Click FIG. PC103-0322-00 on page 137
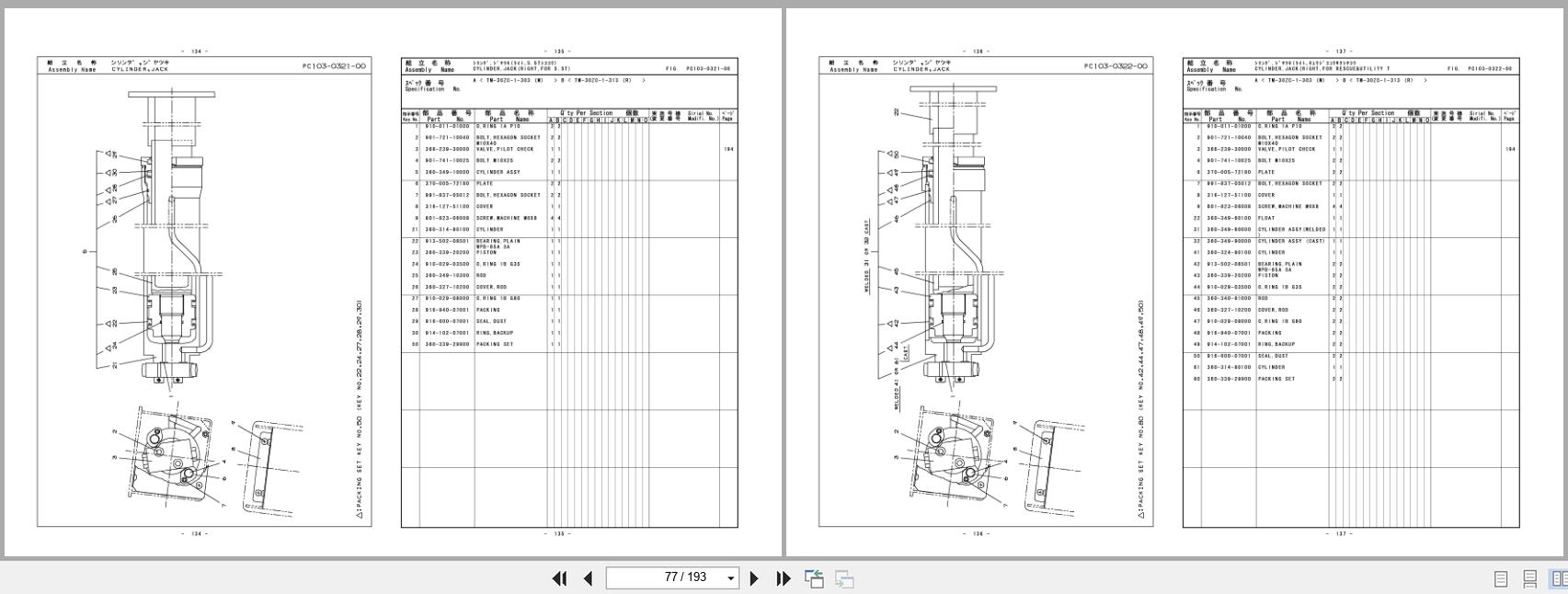The width and height of the screenshot is (1568, 594). click(x=1480, y=69)
